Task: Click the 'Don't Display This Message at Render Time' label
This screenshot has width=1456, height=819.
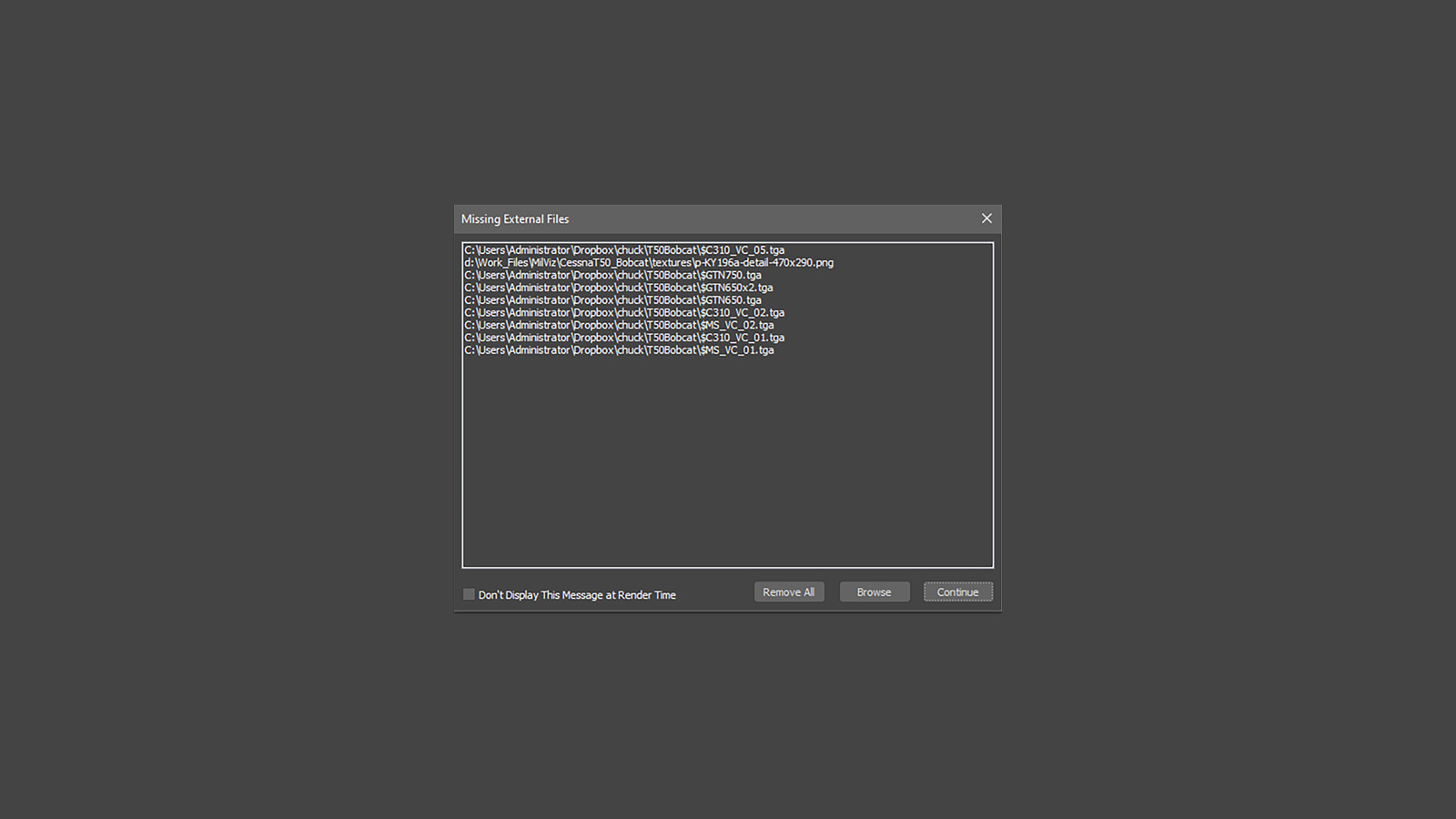Action: [577, 595]
